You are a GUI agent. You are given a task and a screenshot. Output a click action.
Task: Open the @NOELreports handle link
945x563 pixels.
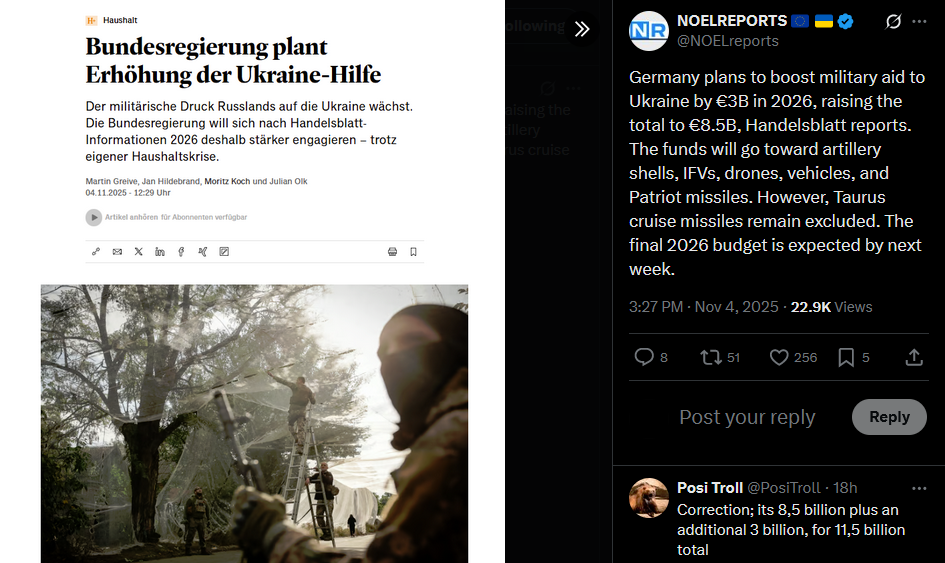tap(728, 41)
